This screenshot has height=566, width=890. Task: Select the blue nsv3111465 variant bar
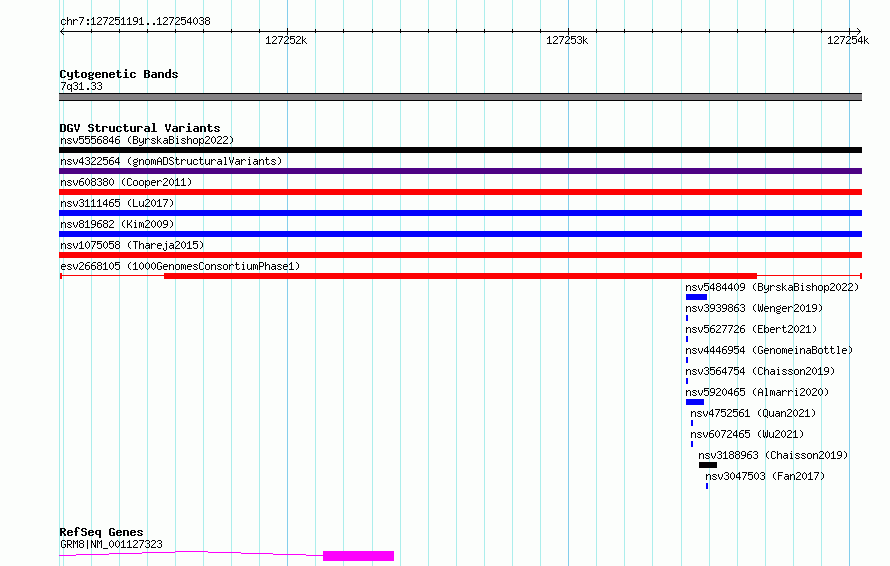(460, 213)
